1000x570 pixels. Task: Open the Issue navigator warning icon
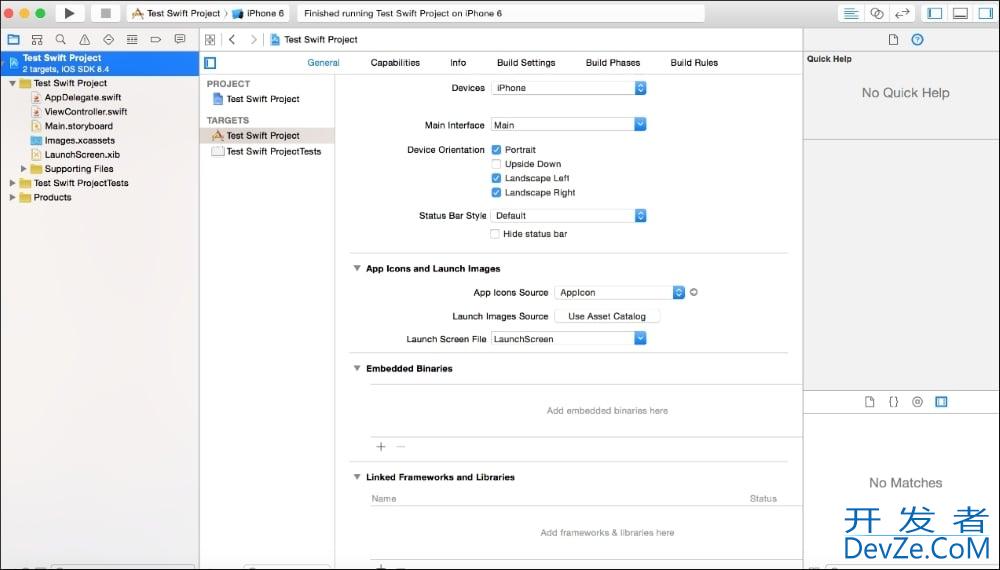click(84, 40)
